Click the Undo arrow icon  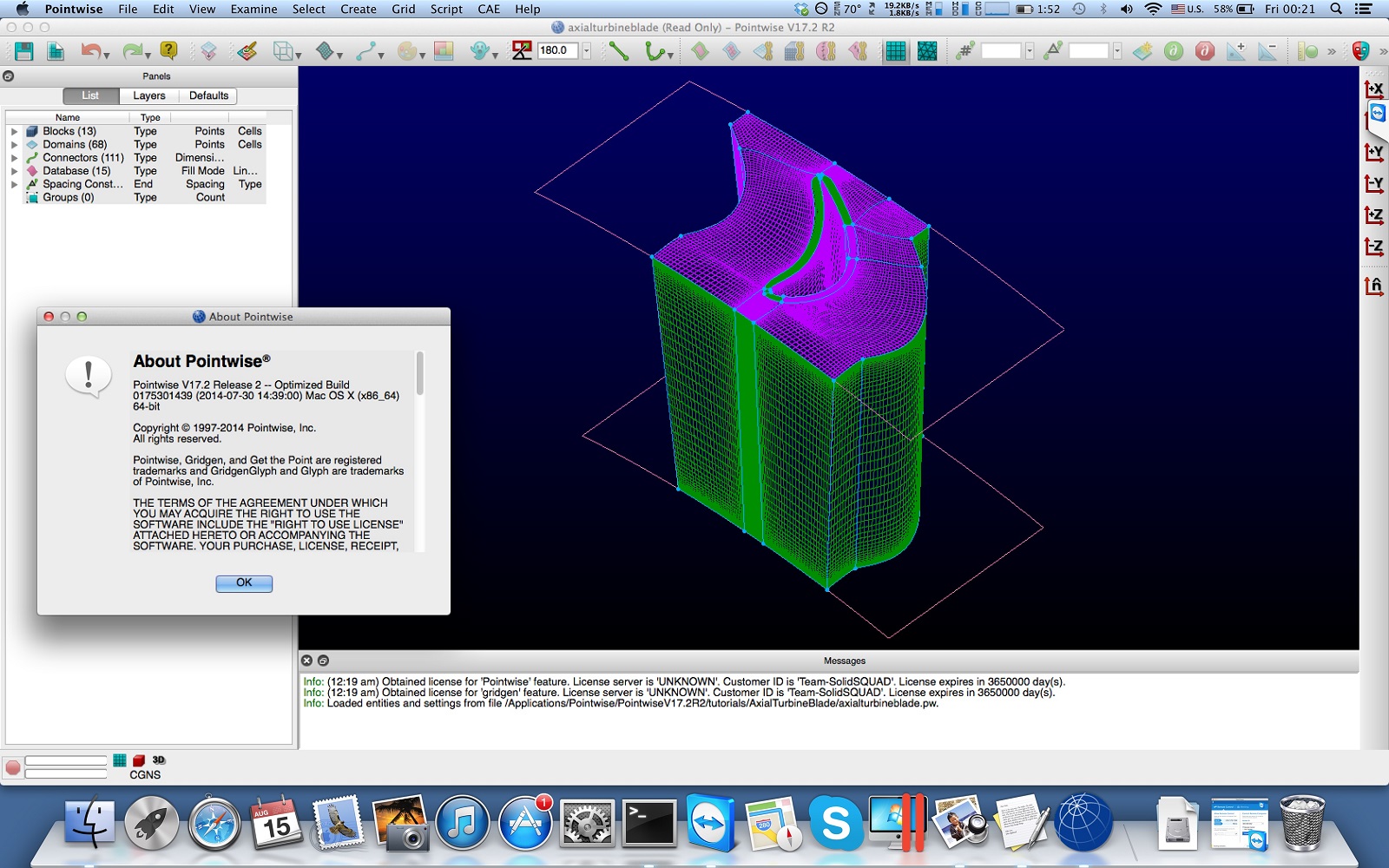click(x=90, y=51)
